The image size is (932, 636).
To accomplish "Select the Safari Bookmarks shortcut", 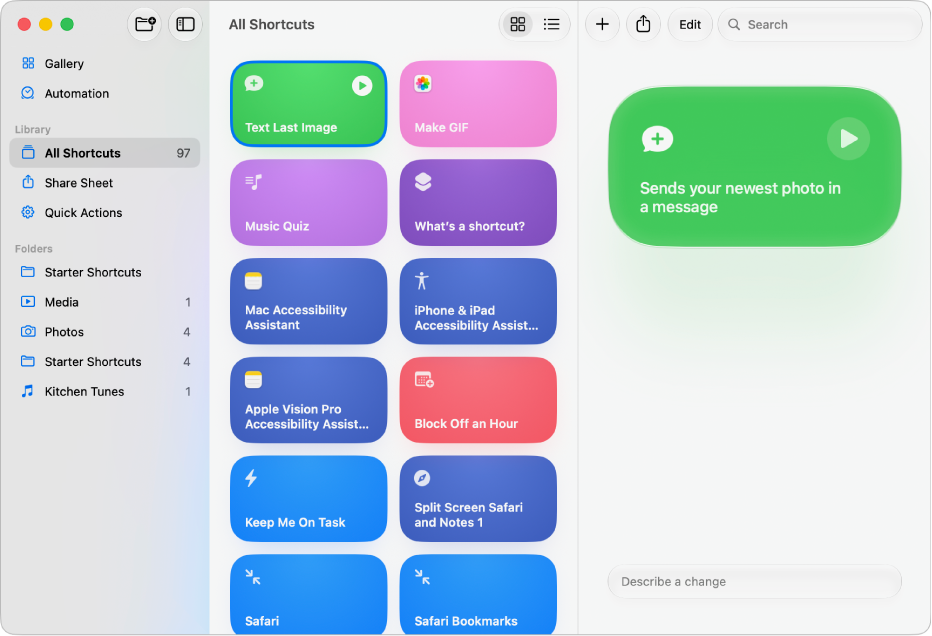I will [478, 595].
